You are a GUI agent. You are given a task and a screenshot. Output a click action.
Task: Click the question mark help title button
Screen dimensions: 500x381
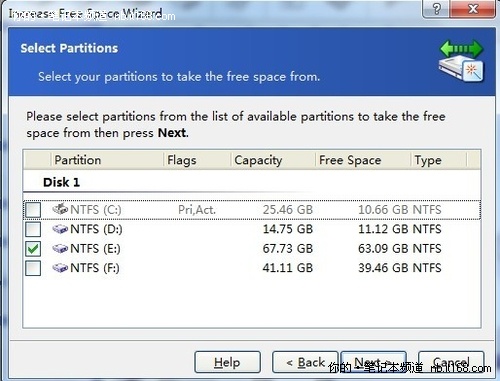coord(436,8)
